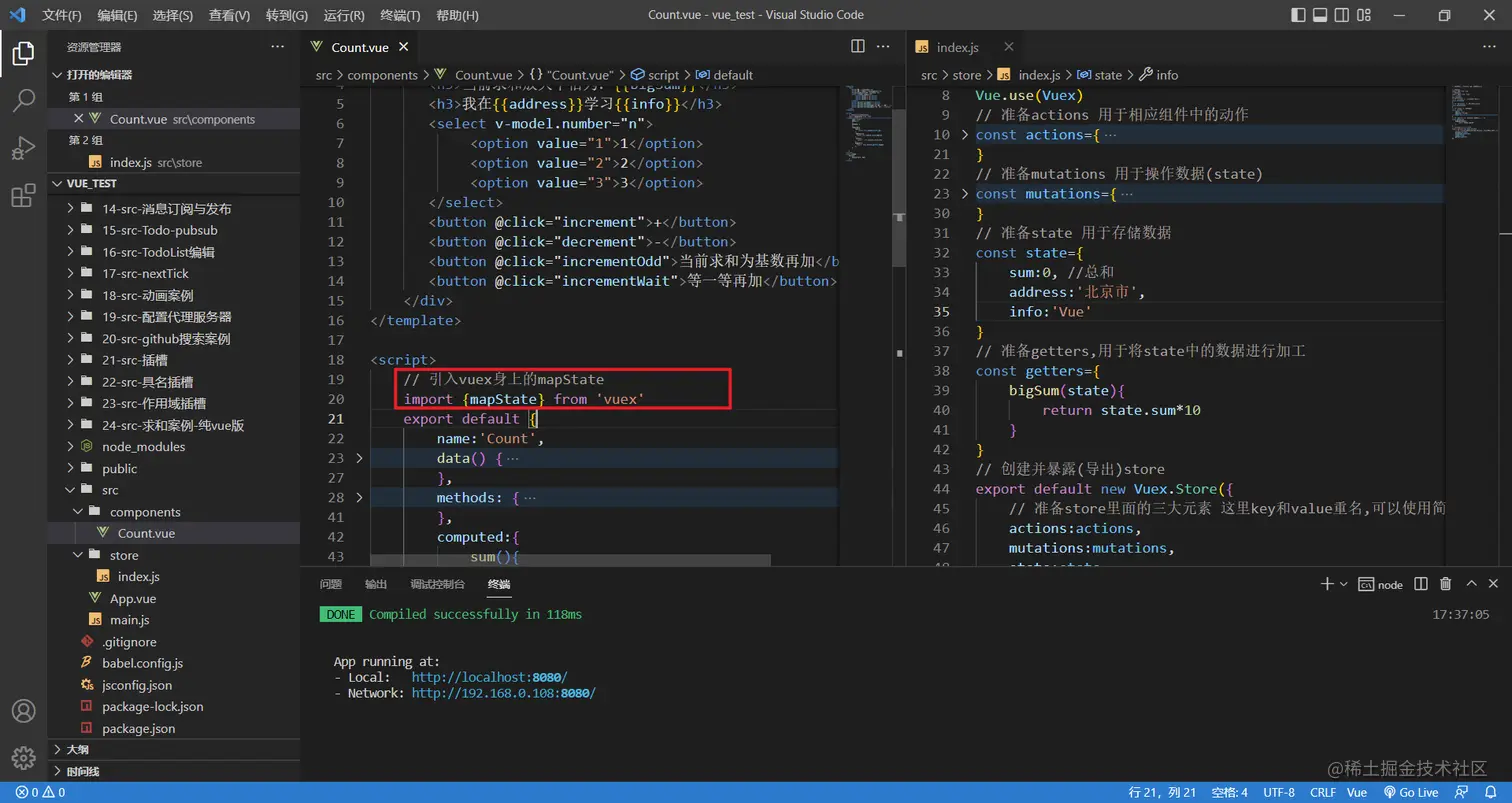The width and height of the screenshot is (1512, 803).
Task: Open the Search view in activity bar
Action: (x=23, y=100)
